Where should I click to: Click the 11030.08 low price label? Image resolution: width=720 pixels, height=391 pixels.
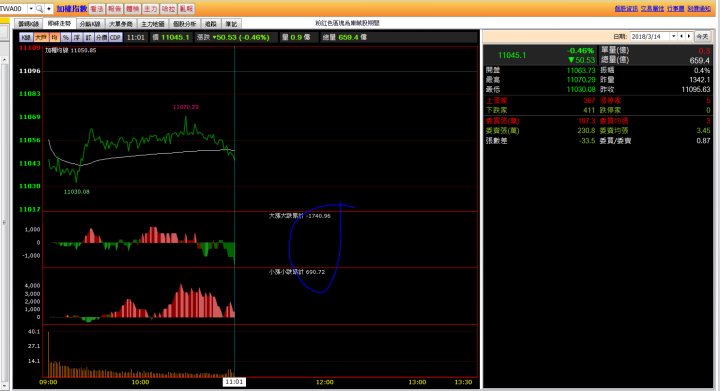77,192
